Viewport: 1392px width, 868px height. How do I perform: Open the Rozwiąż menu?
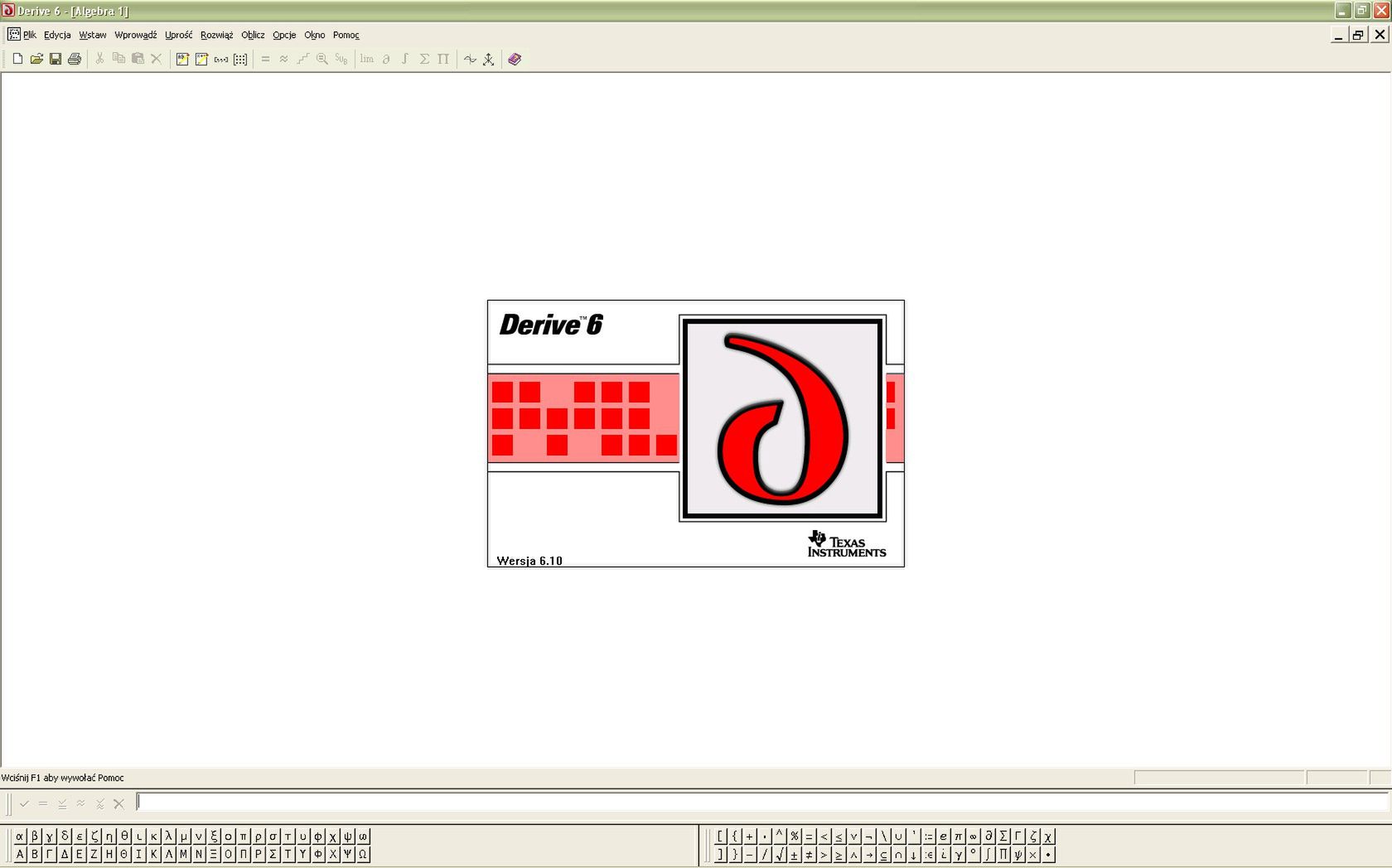click(x=216, y=35)
